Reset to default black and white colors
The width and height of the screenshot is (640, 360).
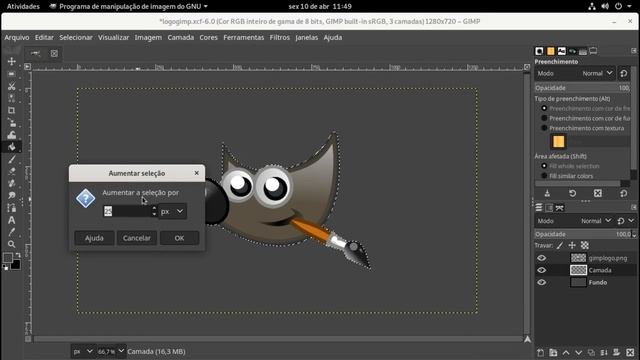pyautogui.click(x=5, y=268)
